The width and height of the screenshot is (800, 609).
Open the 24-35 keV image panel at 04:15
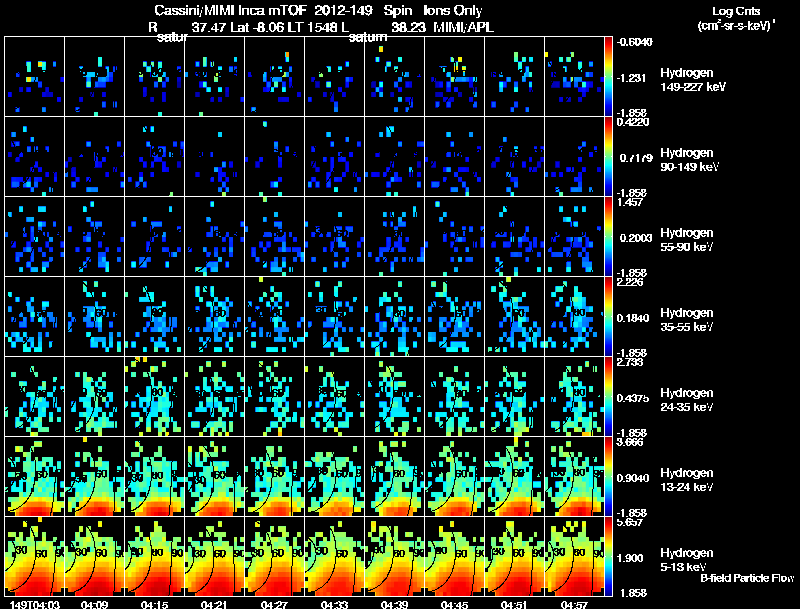[x=155, y=397]
